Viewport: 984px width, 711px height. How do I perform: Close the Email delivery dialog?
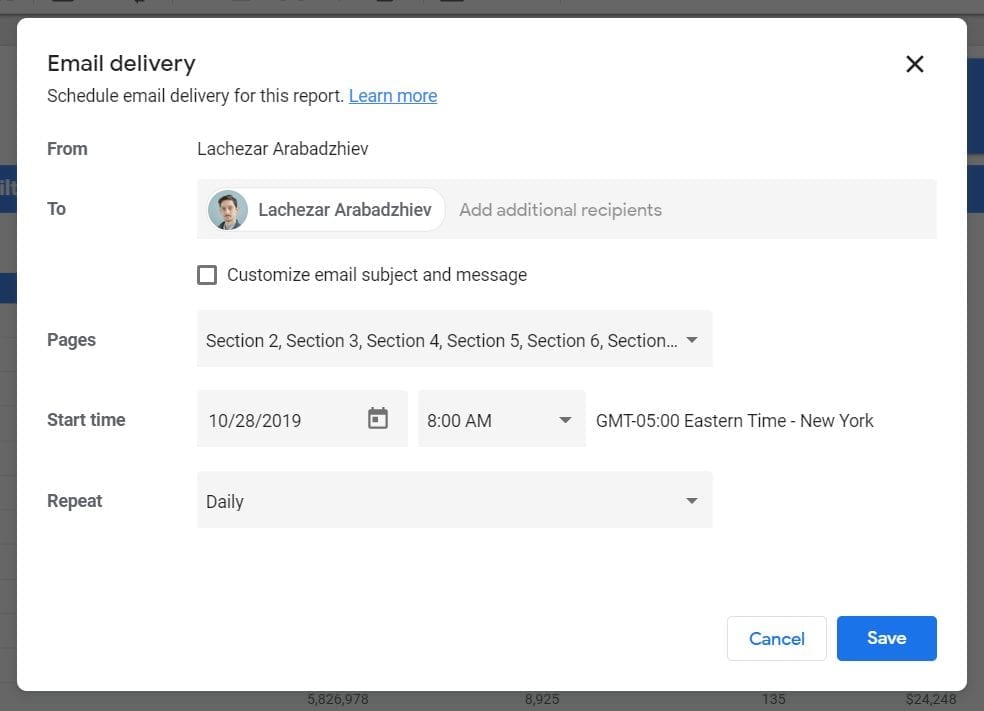pos(914,63)
